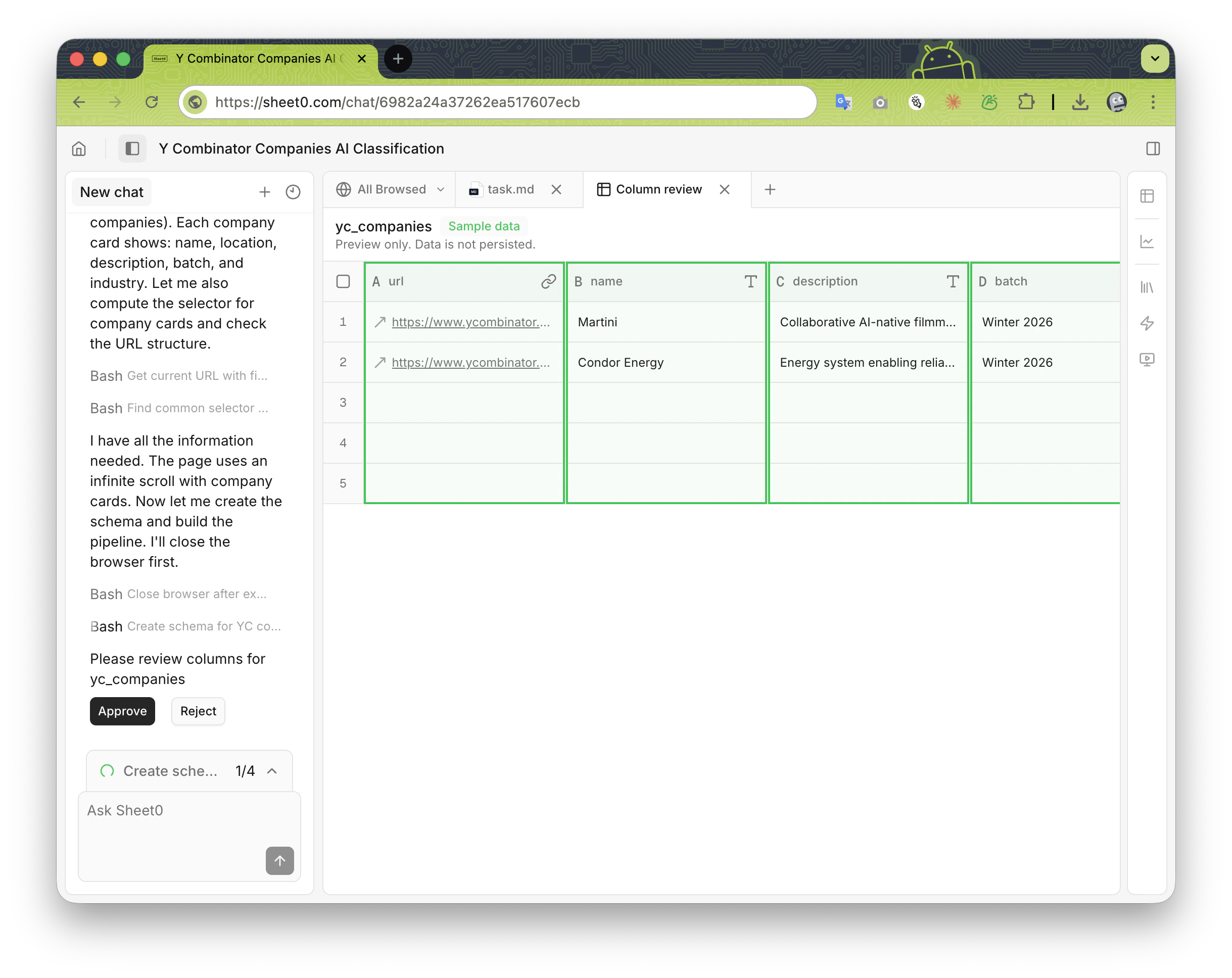Screen dimensions: 1232x978
Task: Approve the yc_companies columns
Action: [122, 711]
